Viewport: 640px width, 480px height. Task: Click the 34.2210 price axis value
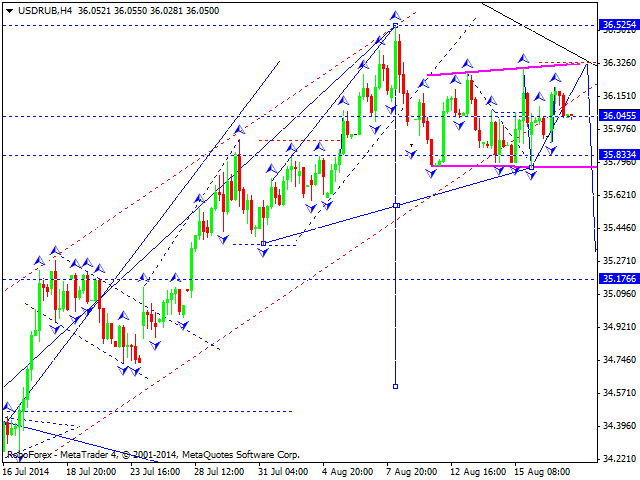619,459
